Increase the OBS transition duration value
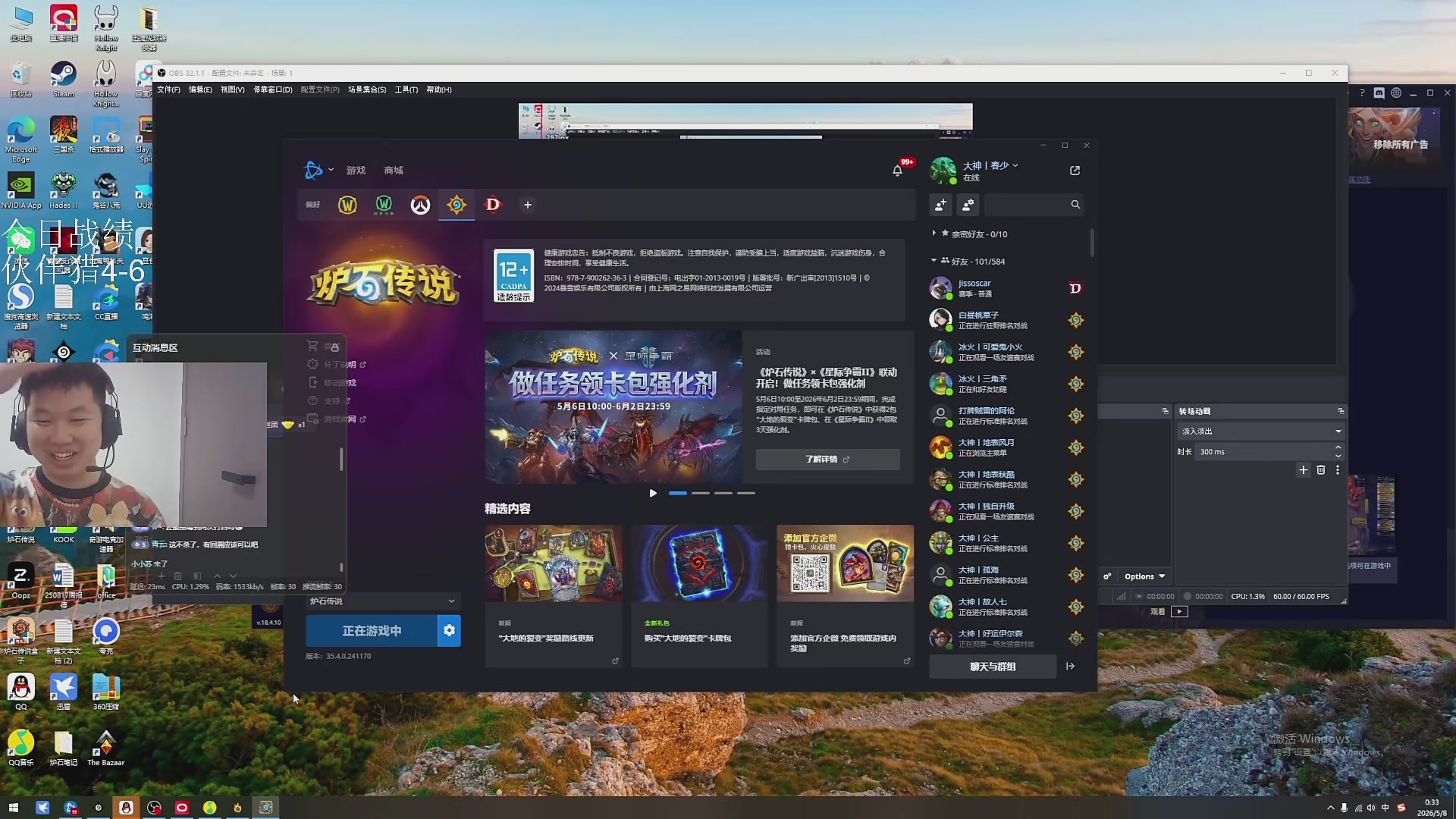1456x819 pixels. [x=1338, y=448]
